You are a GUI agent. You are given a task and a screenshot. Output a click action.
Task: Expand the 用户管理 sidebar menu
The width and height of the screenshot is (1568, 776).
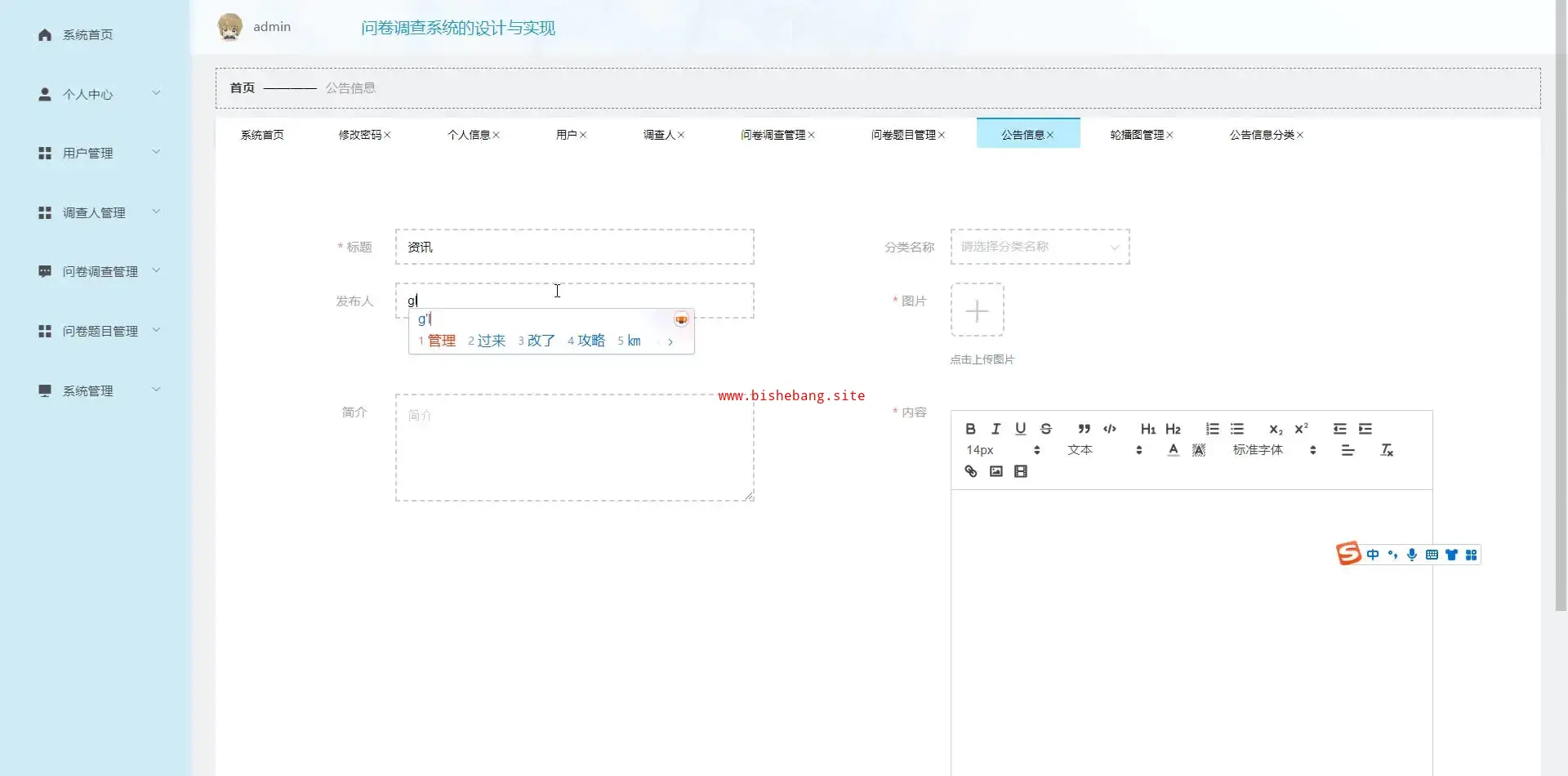pyautogui.click(x=98, y=154)
